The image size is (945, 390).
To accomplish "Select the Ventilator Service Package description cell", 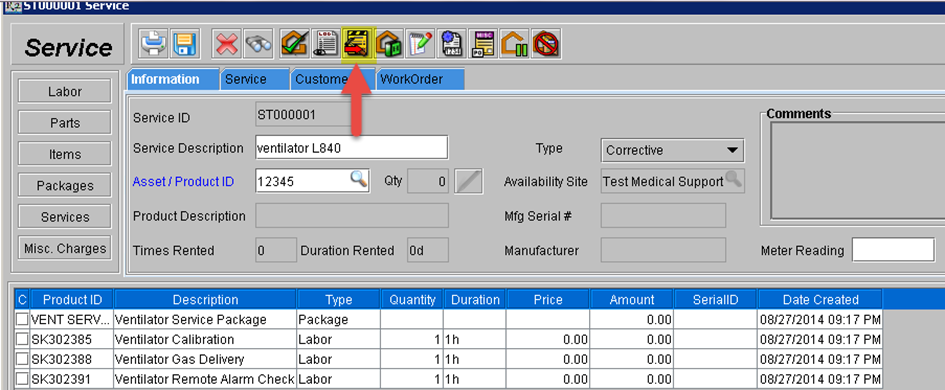I will click(x=205, y=319).
